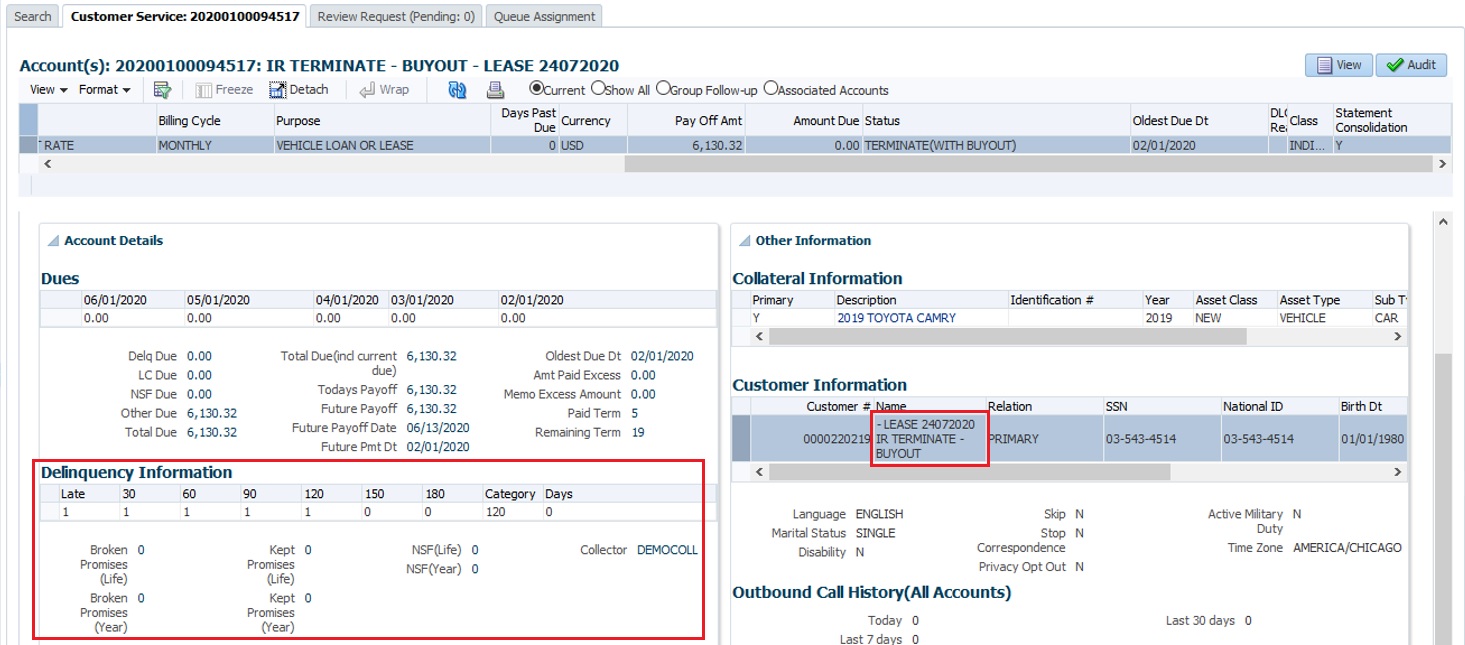Click the Time Zone value AMERICA/CHICAGO
The image size is (1465, 645).
tap(1347, 548)
